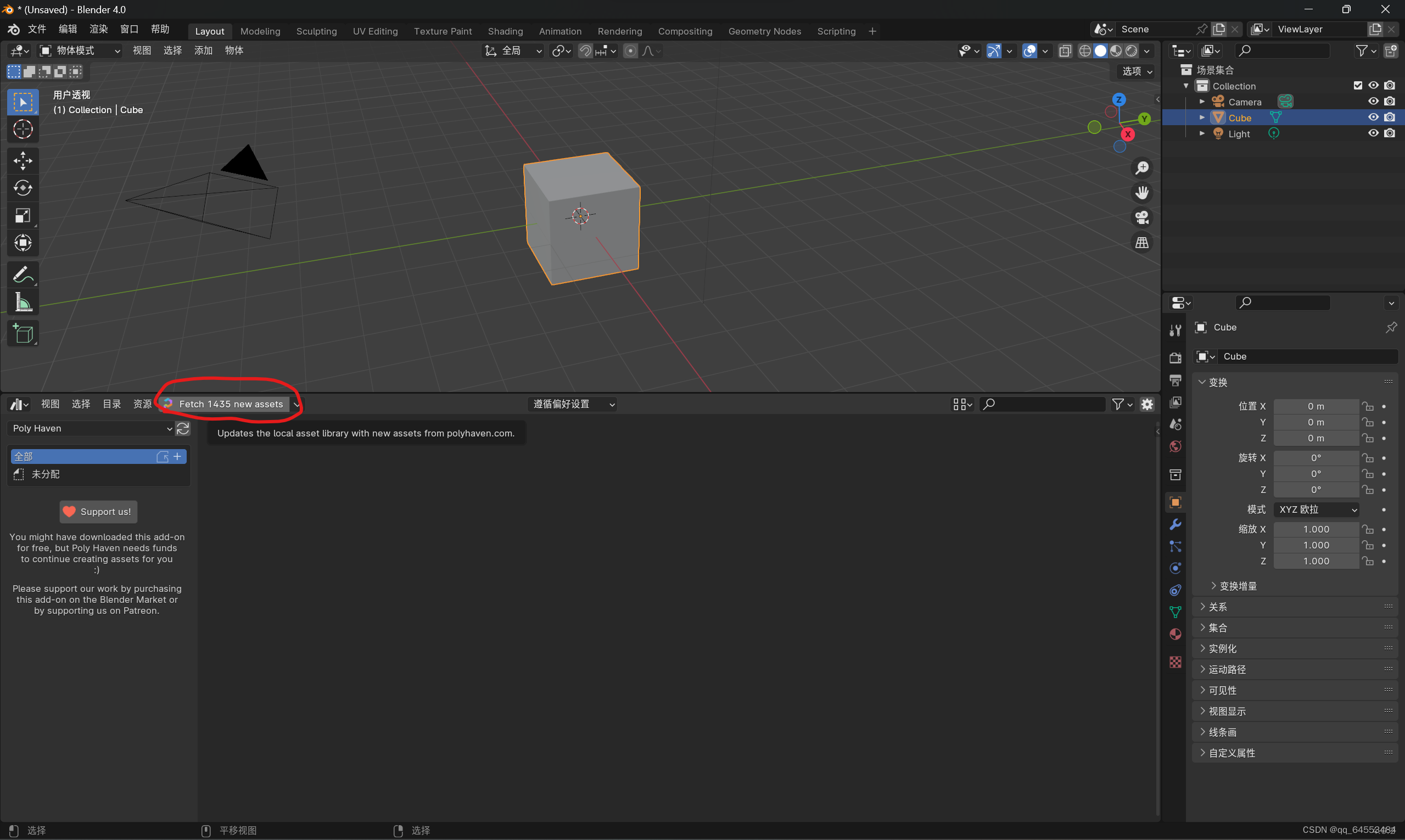Select the Move tool in toolbar
This screenshot has width=1405, height=840.
tap(23, 161)
